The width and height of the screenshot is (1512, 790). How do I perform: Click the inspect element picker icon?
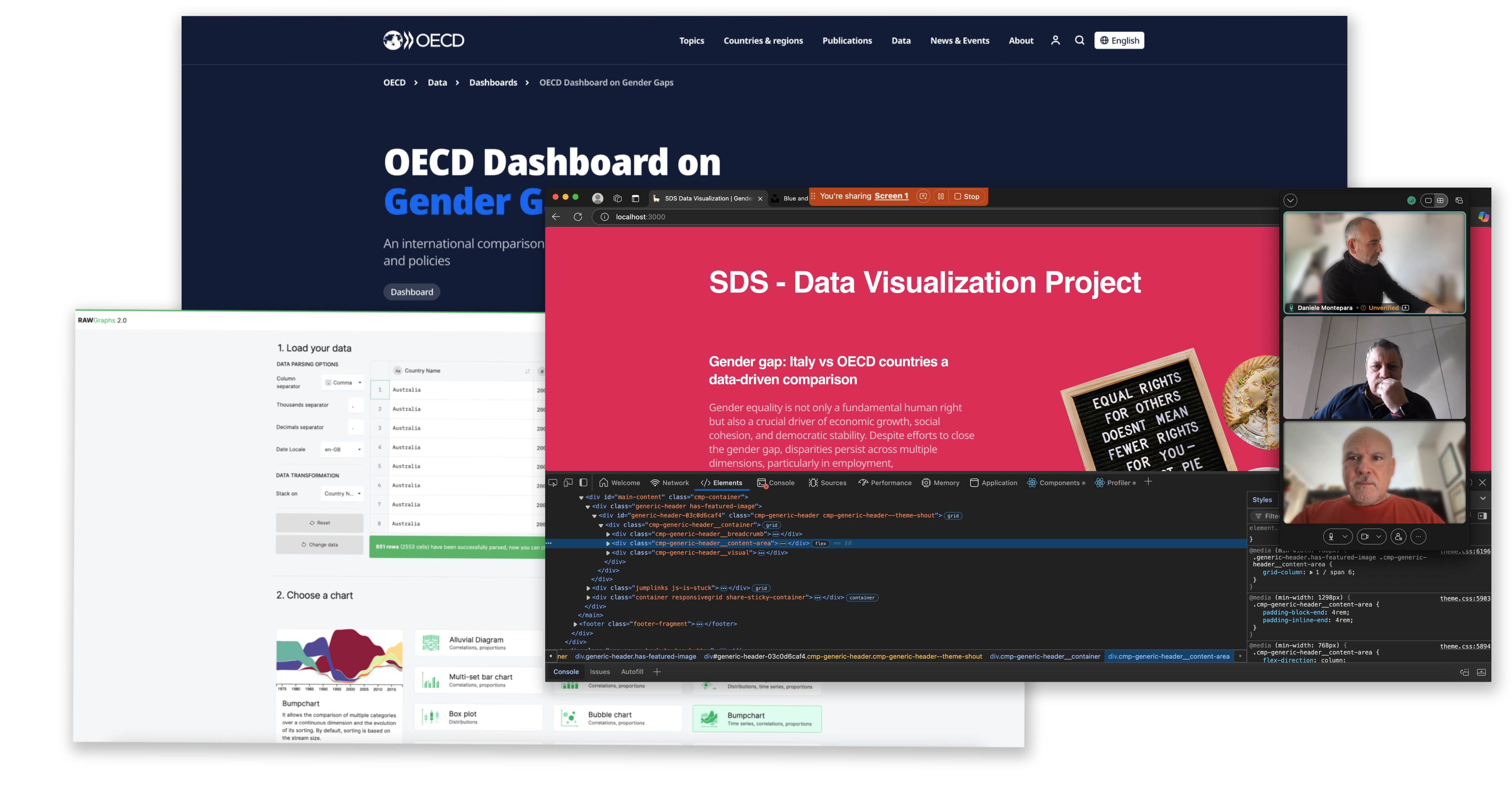553,483
